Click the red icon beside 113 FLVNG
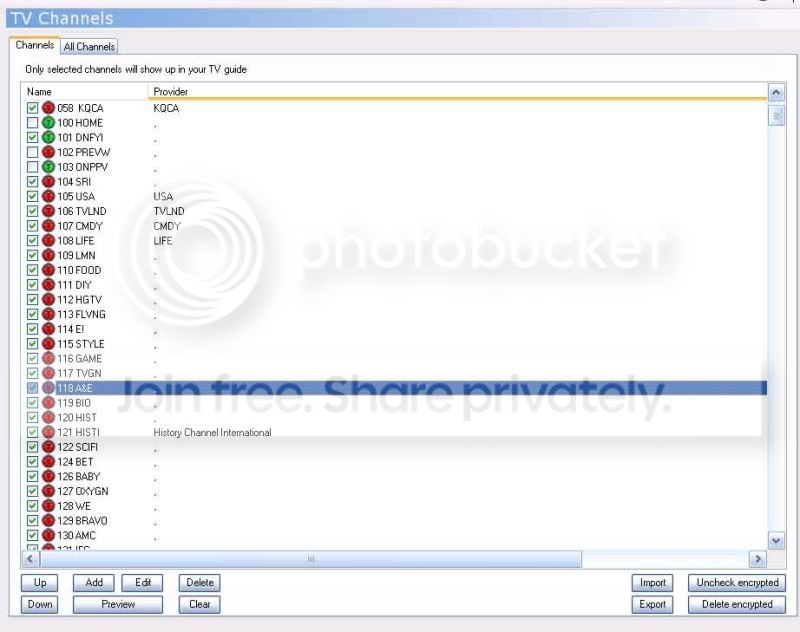This screenshot has width=800, height=632. coord(48,315)
